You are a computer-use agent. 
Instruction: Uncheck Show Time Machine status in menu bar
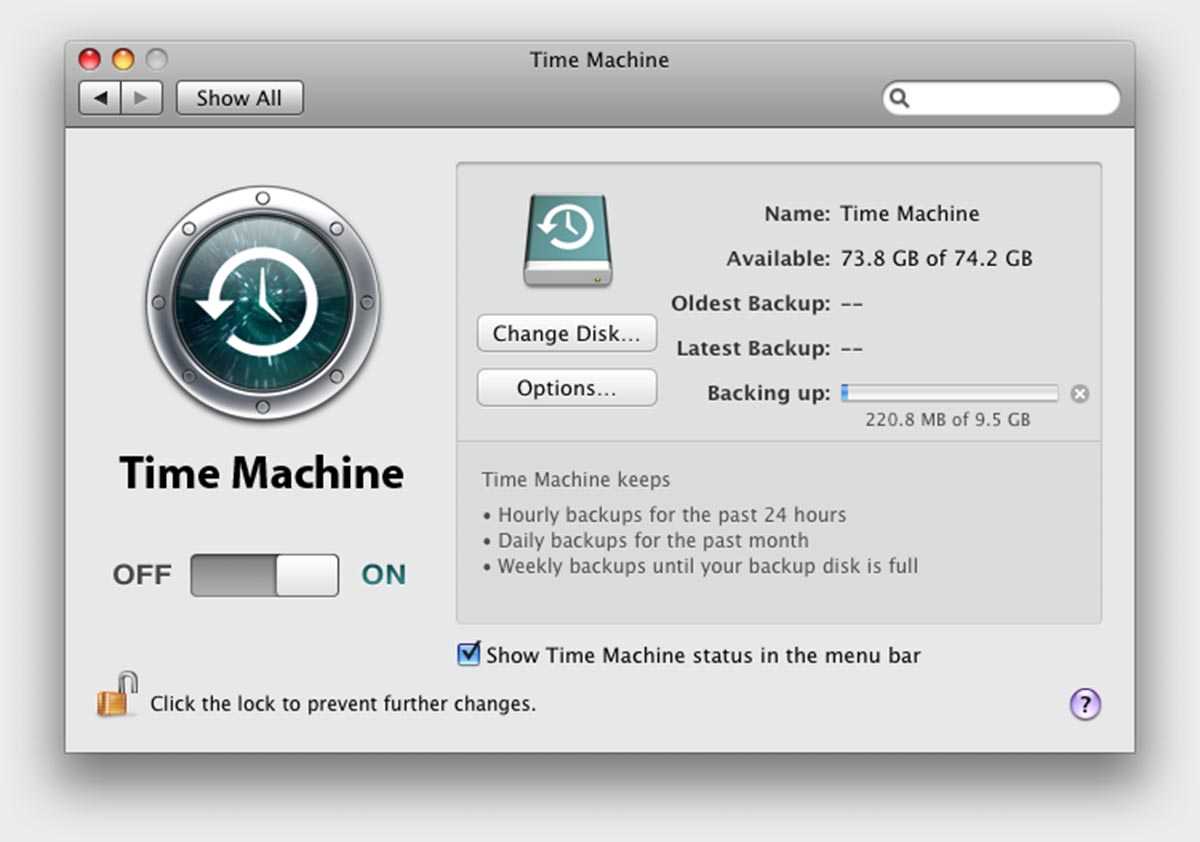tap(468, 655)
